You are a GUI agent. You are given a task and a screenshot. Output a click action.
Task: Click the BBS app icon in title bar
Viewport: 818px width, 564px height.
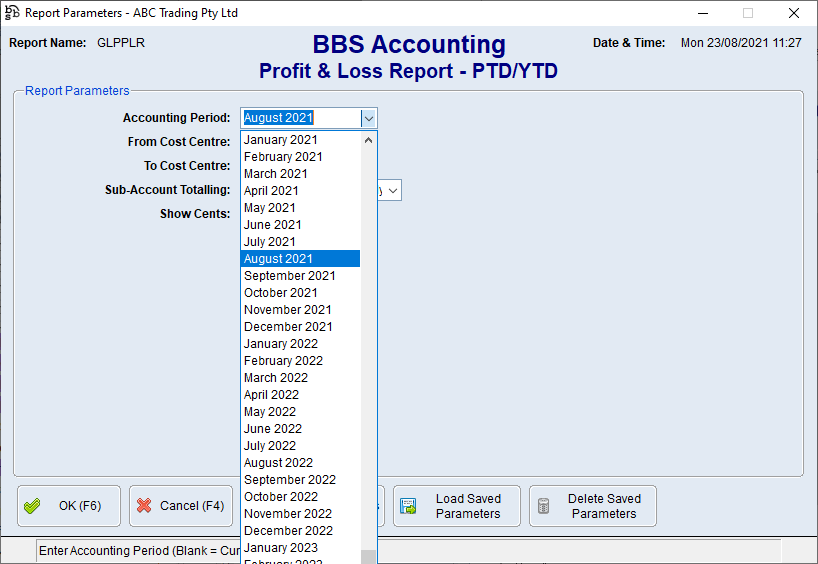[12, 13]
